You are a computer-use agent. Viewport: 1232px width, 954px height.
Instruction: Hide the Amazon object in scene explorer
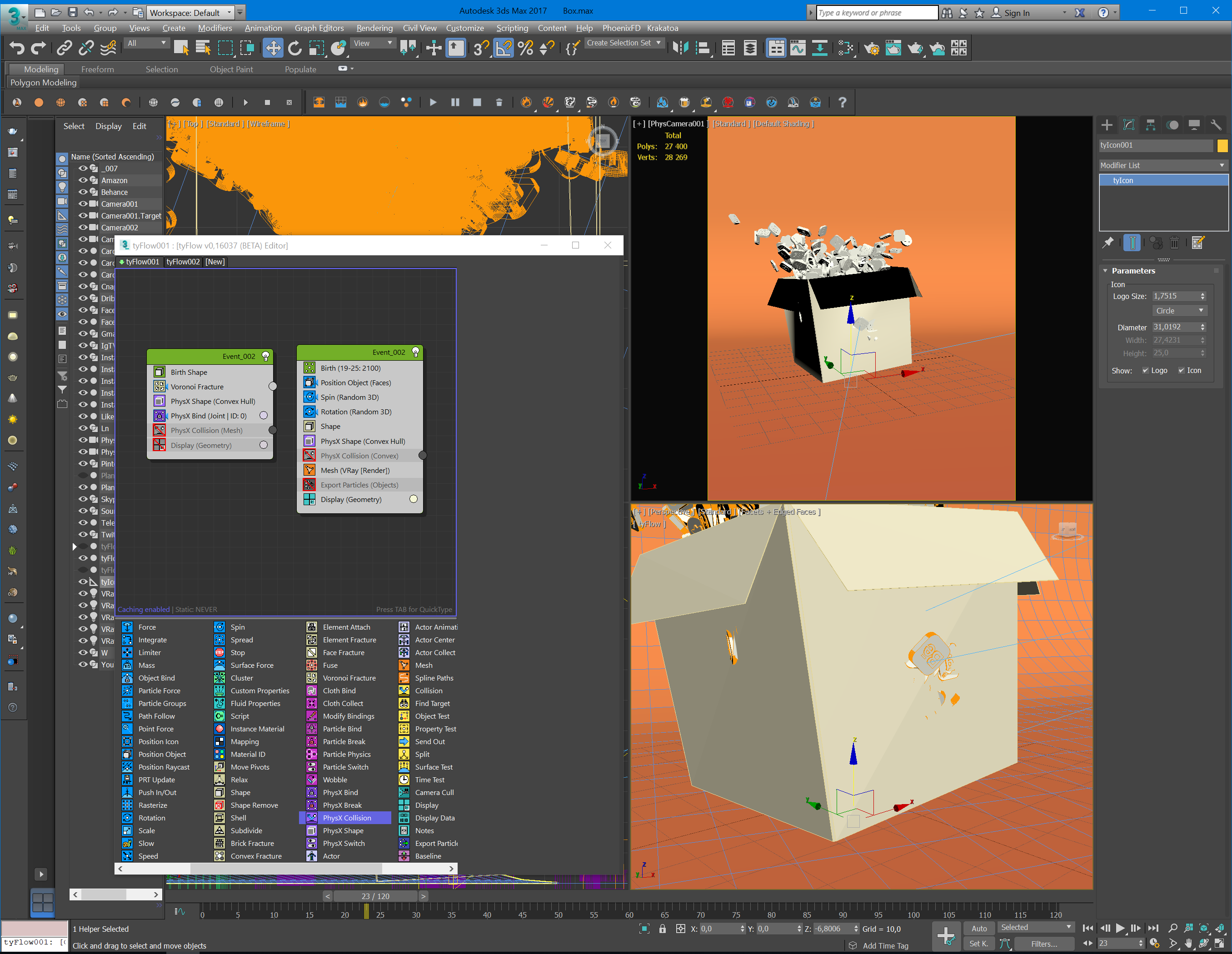pos(83,180)
